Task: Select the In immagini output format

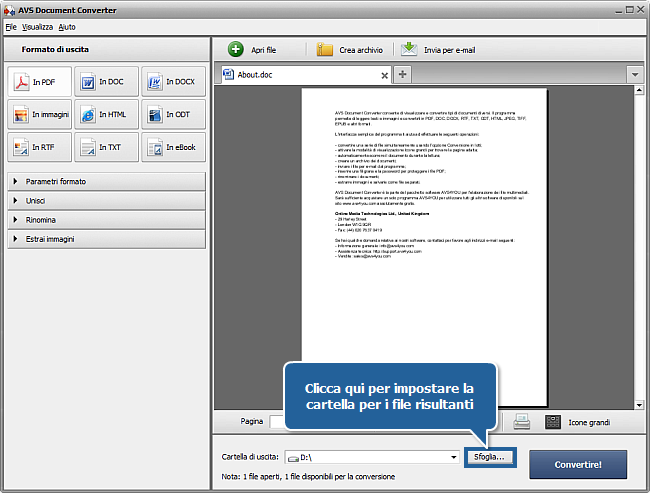Action: pyautogui.click(x=39, y=114)
